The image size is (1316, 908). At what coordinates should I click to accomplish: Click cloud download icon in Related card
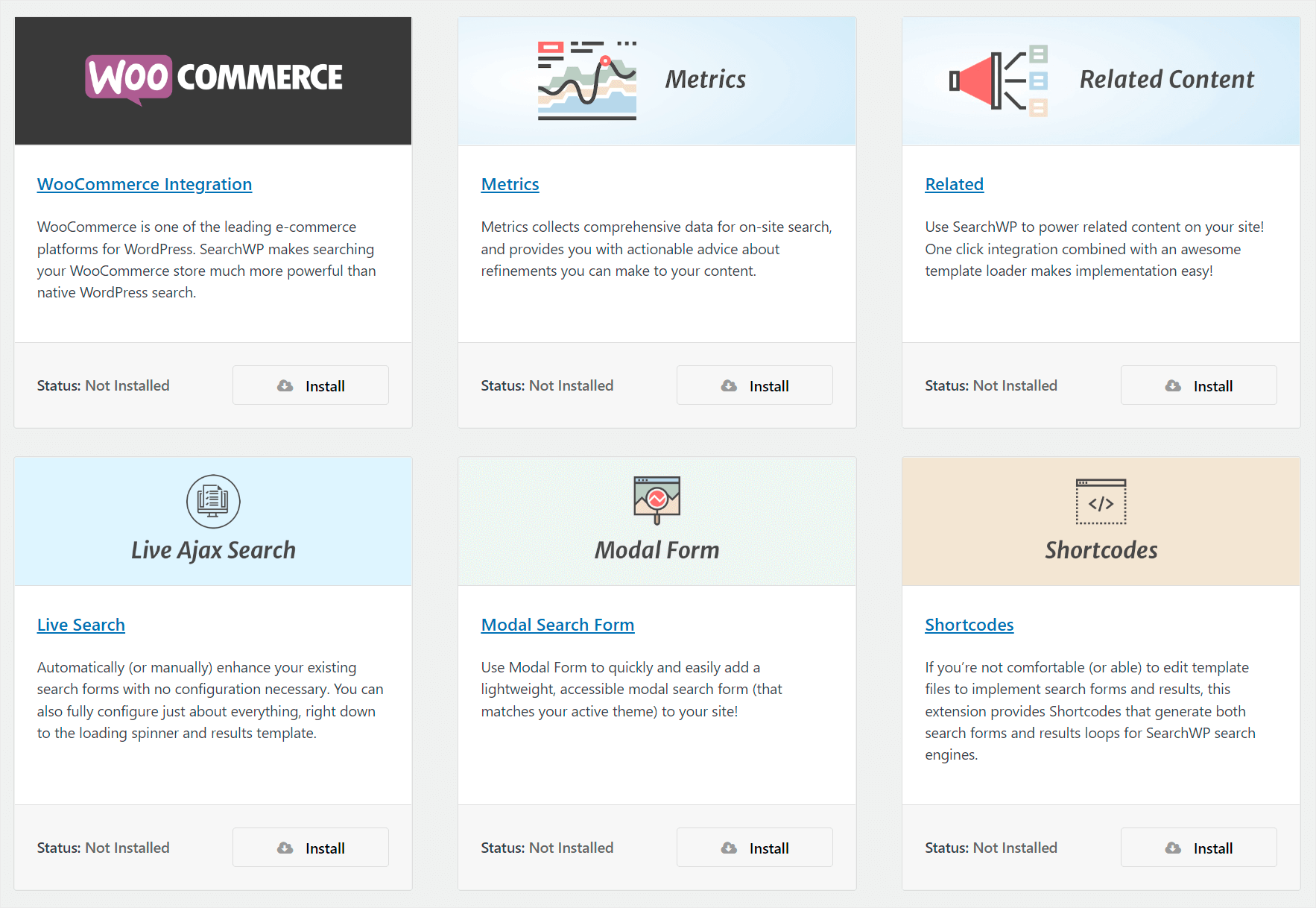pyautogui.click(x=1173, y=385)
